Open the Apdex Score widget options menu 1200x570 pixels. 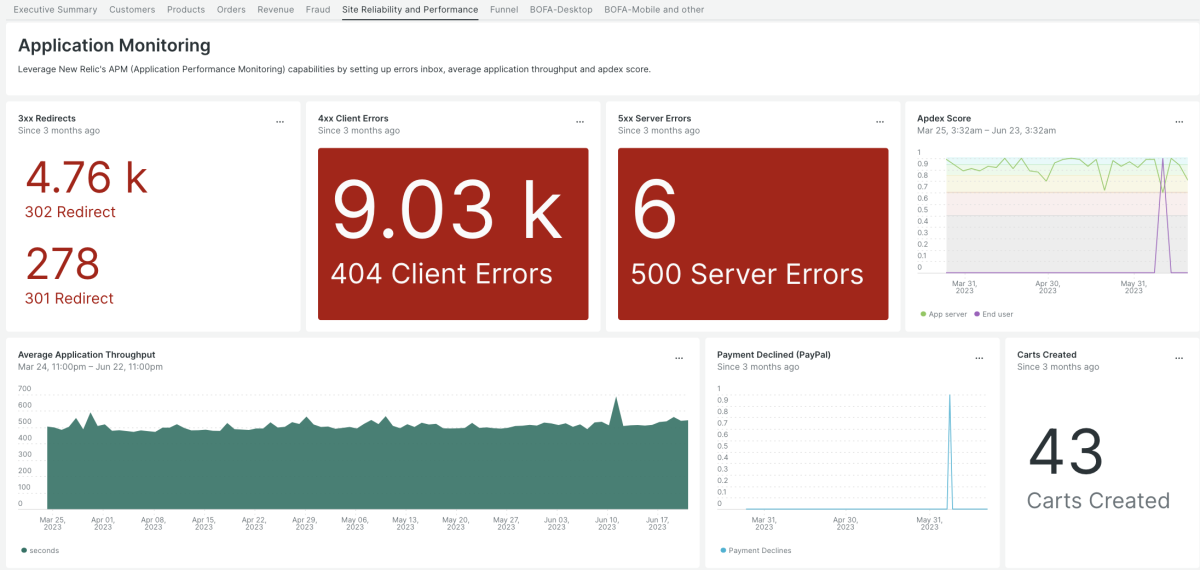point(1179,122)
